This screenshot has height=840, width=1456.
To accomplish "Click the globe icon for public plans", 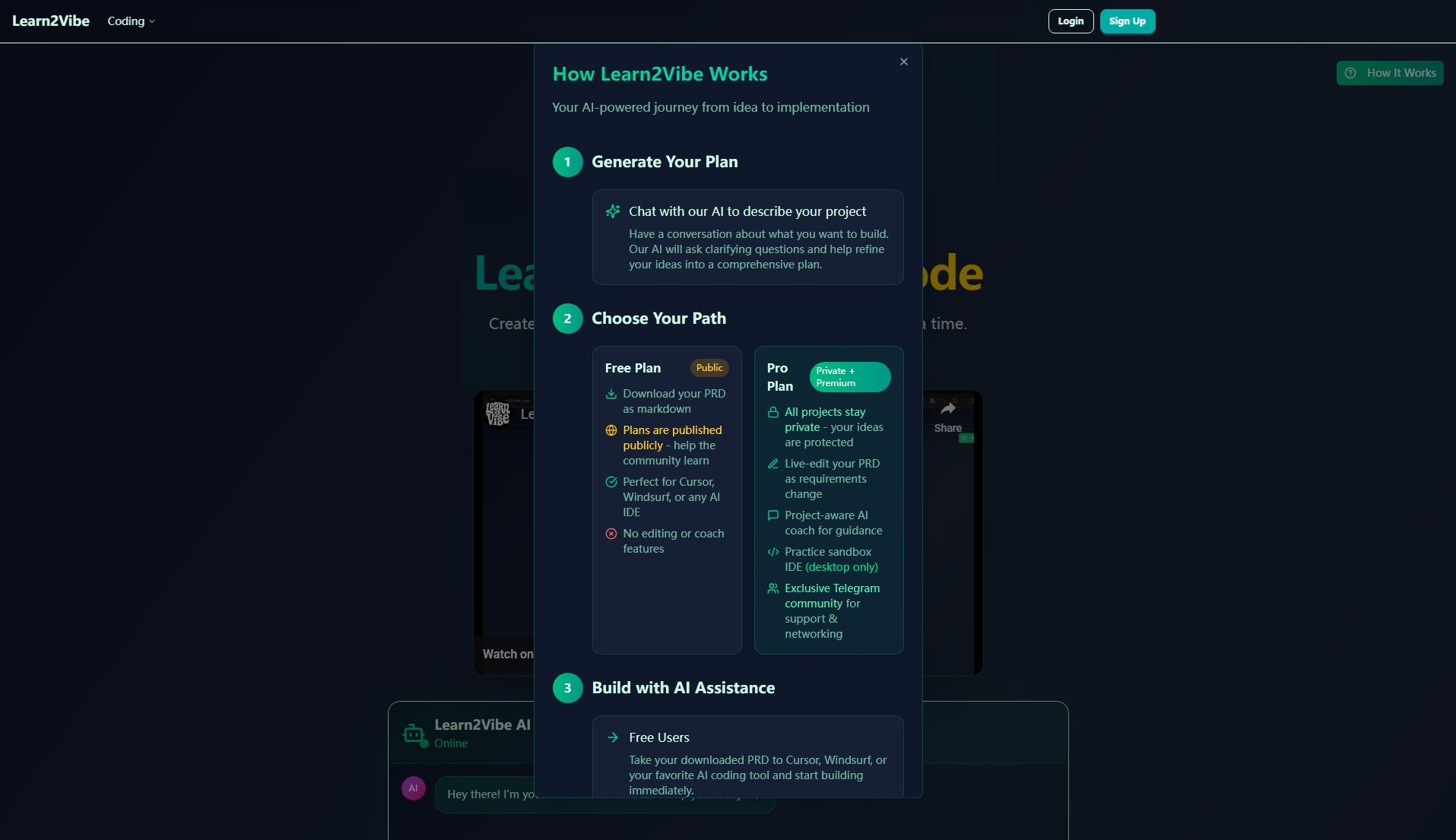I will click(x=611, y=430).
